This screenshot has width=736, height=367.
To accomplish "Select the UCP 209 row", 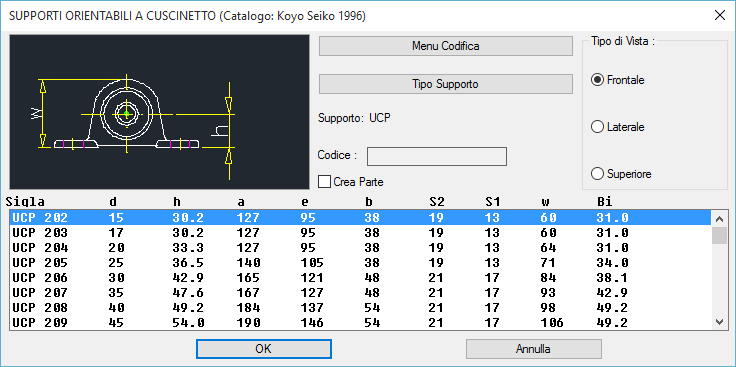I will [360, 323].
